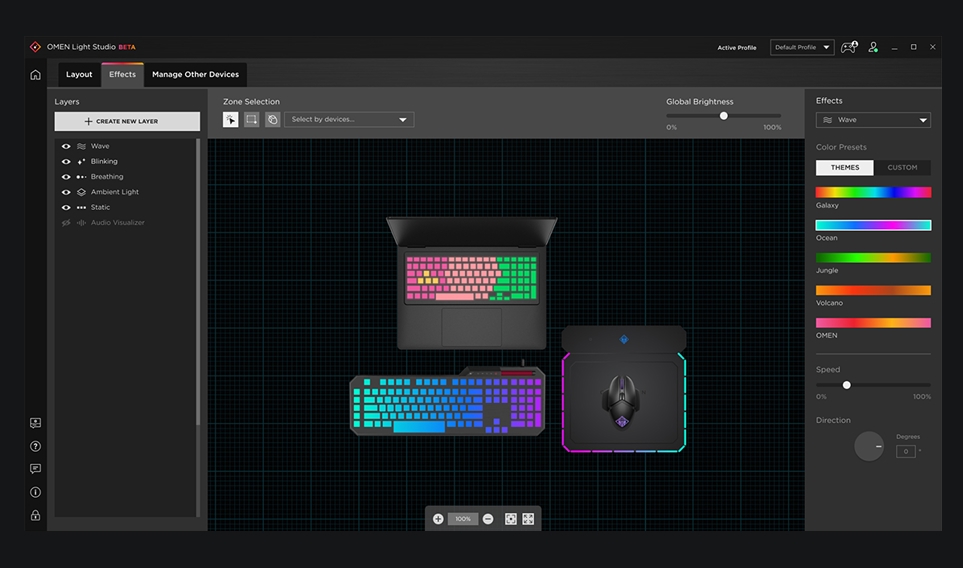963x568 pixels.
Task: Open the Default Profile dropdown
Action: pyautogui.click(x=802, y=47)
